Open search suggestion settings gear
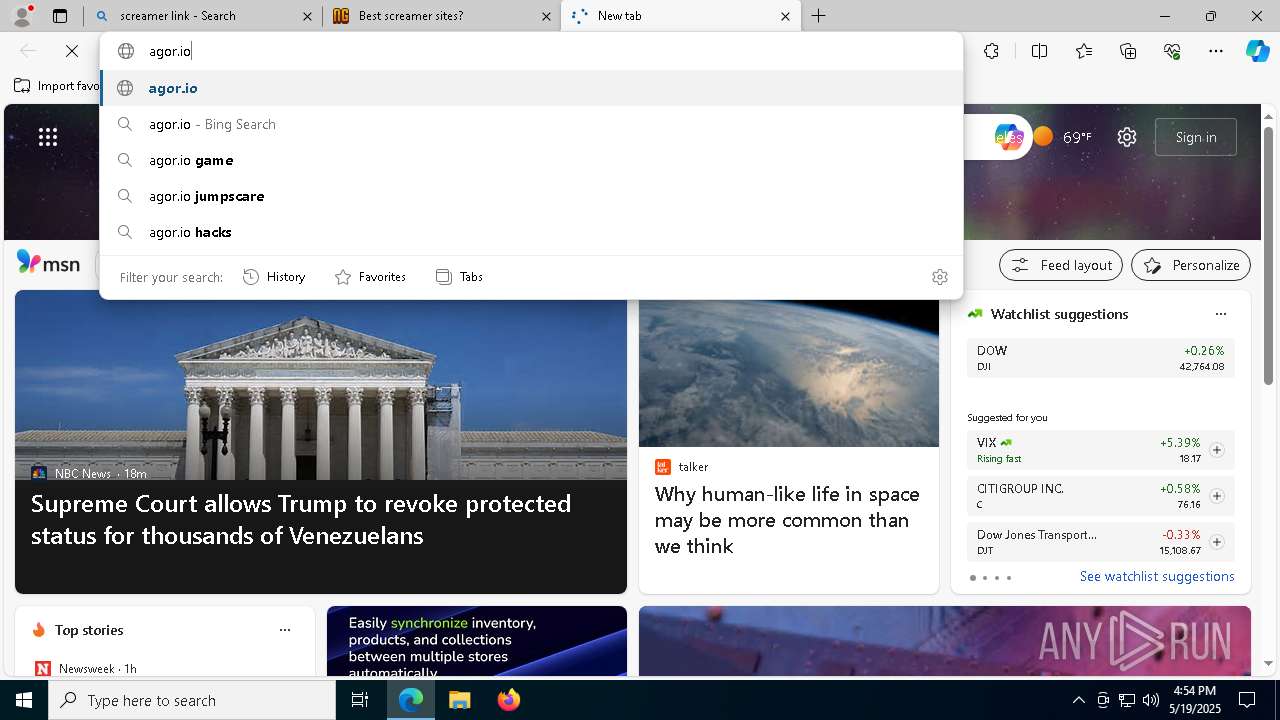1280x720 pixels. 939,277
